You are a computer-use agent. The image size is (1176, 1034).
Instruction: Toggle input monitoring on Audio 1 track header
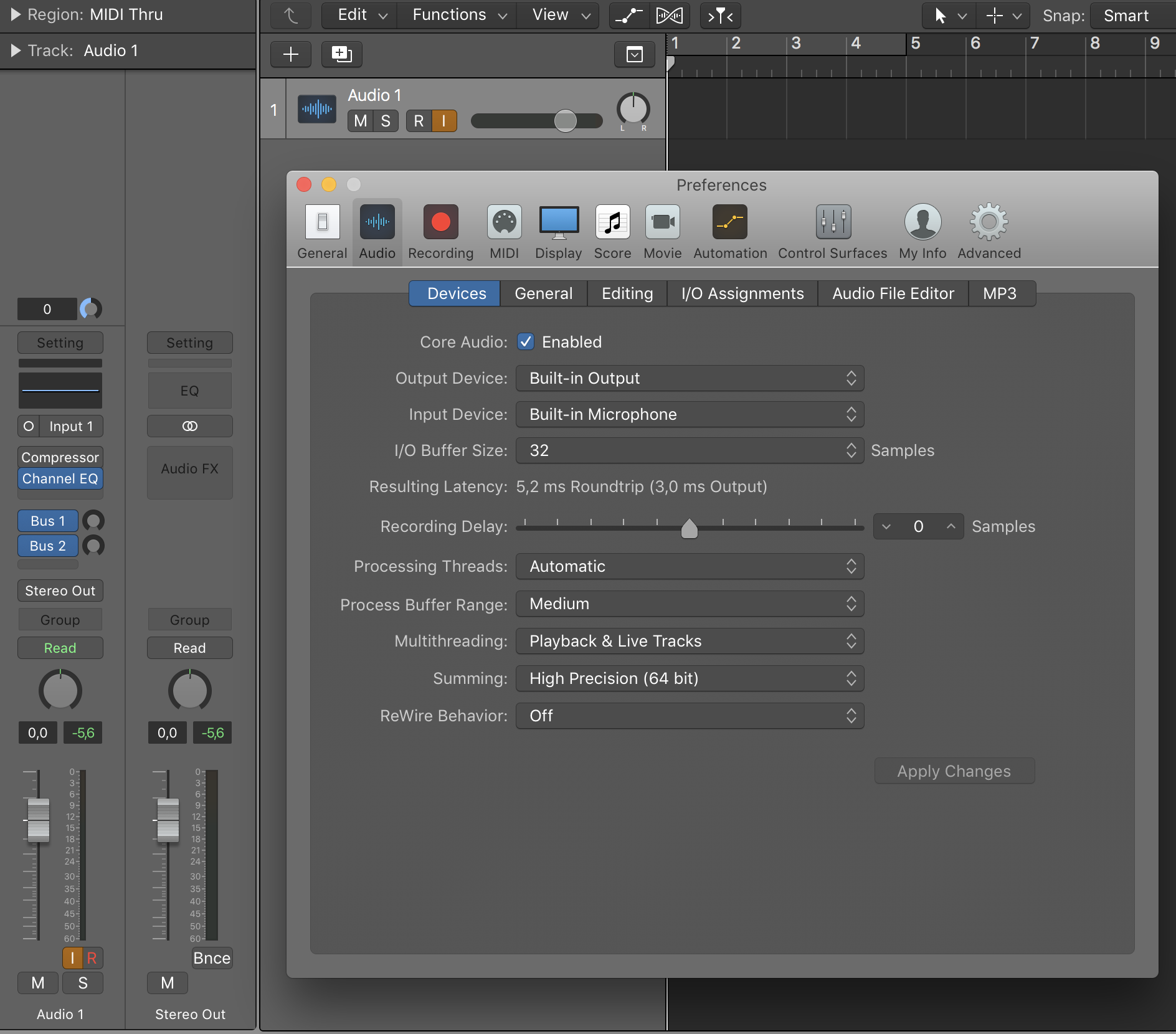pos(444,121)
